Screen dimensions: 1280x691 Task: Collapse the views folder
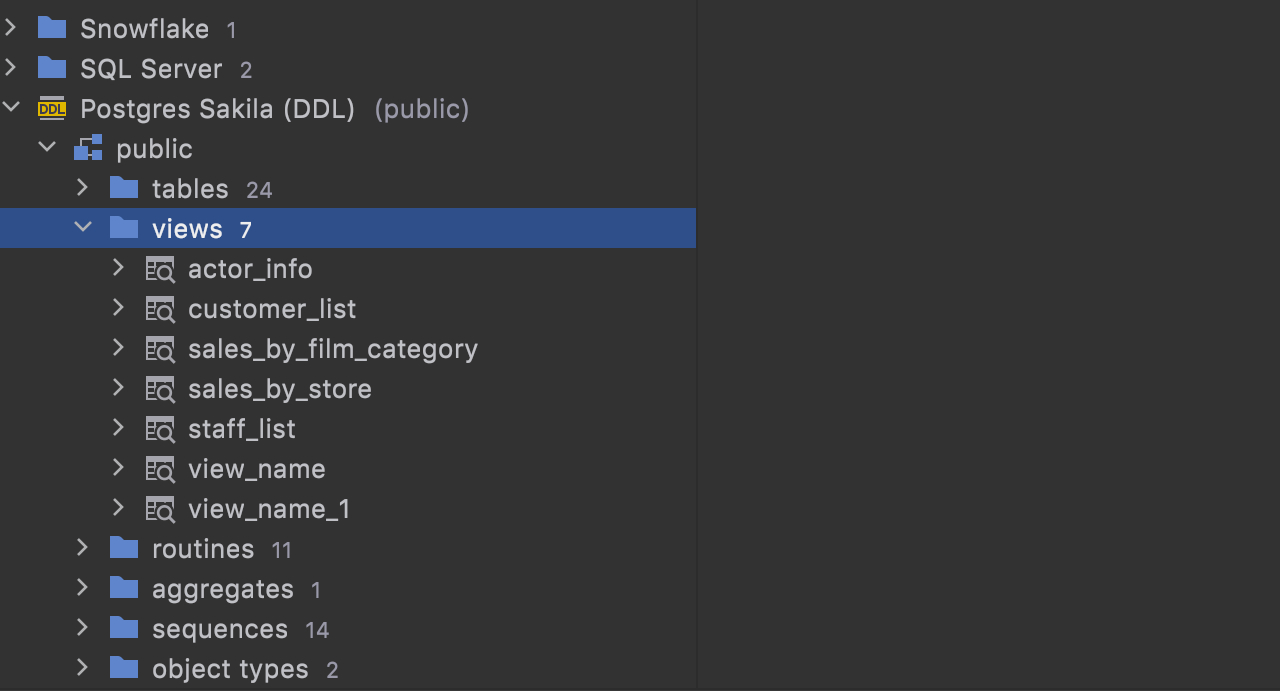tap(83, 228)
